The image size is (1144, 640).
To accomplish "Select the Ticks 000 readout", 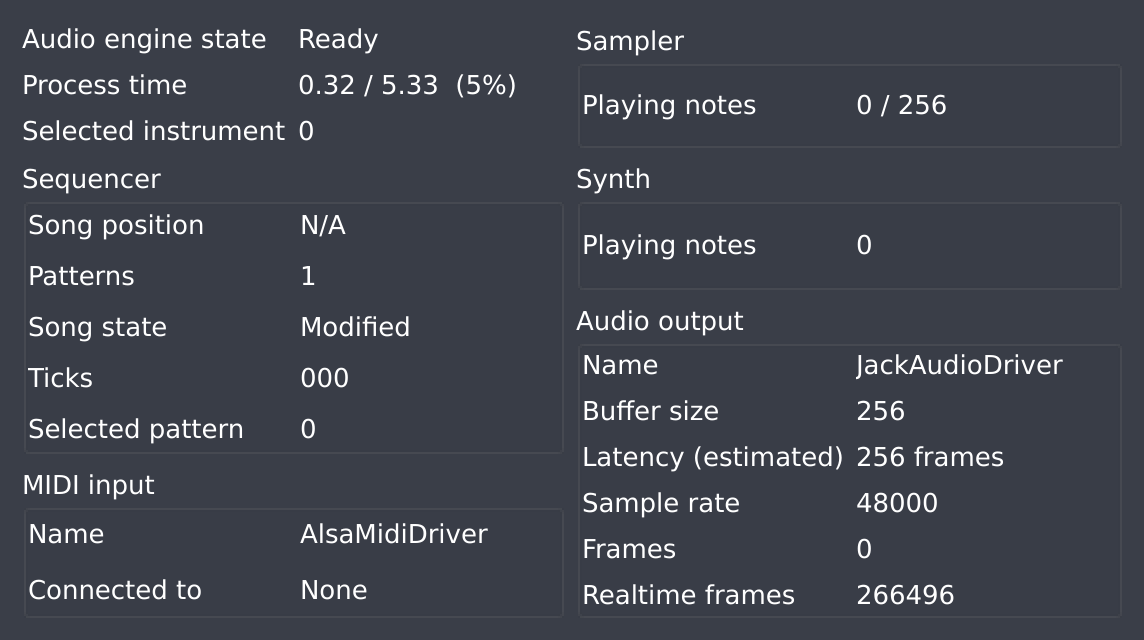I will [323, 378].
